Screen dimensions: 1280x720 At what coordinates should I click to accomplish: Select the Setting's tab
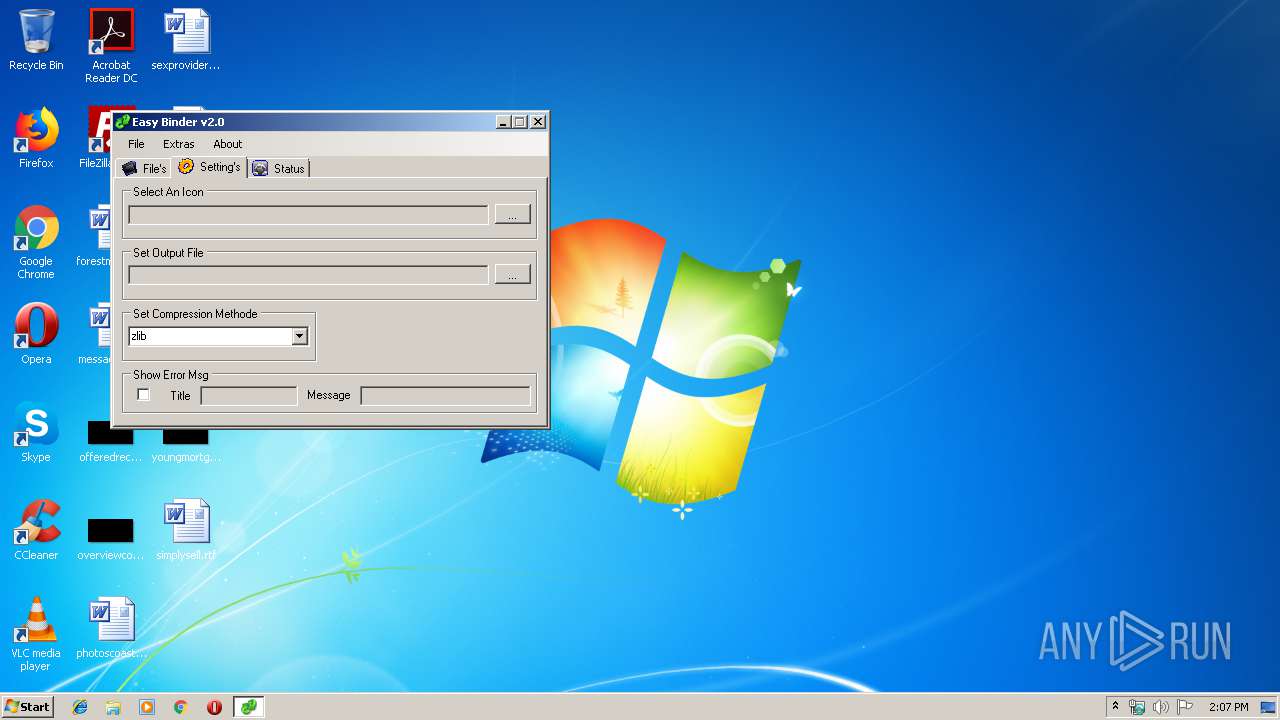click(210, 167)
